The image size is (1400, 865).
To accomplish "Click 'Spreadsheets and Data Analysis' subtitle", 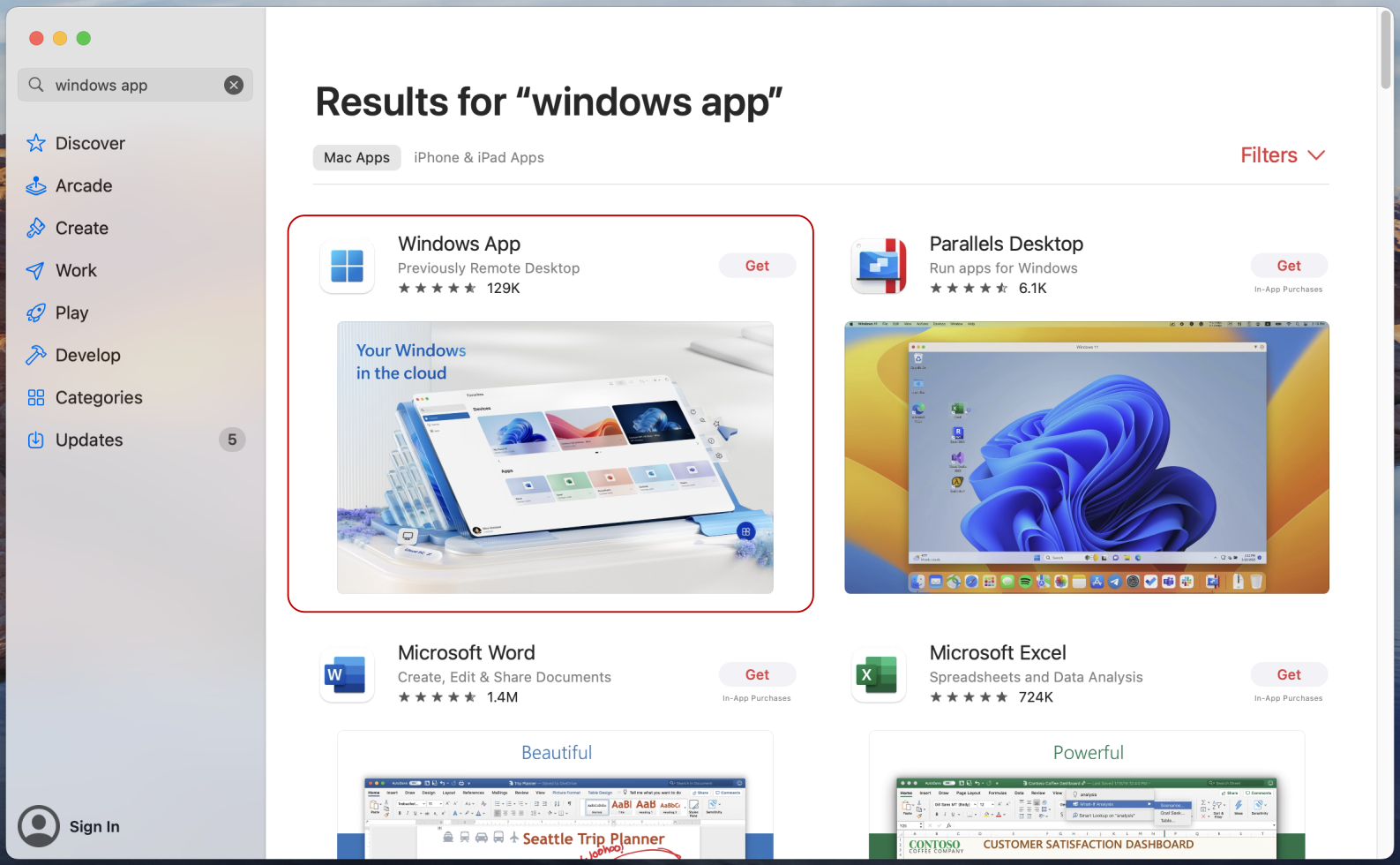I will [x=1036, y=677].
